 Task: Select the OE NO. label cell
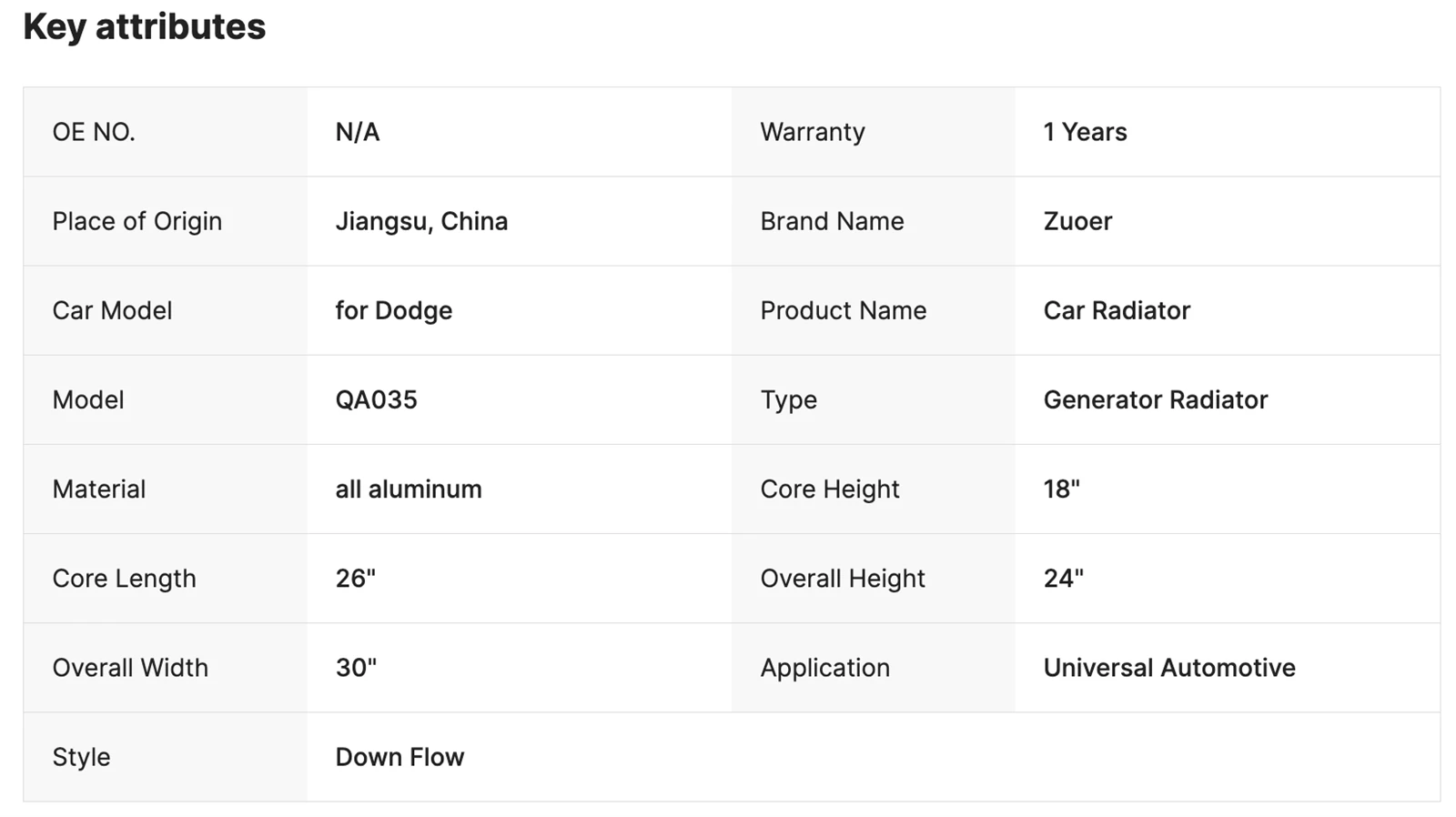point(165,132)
